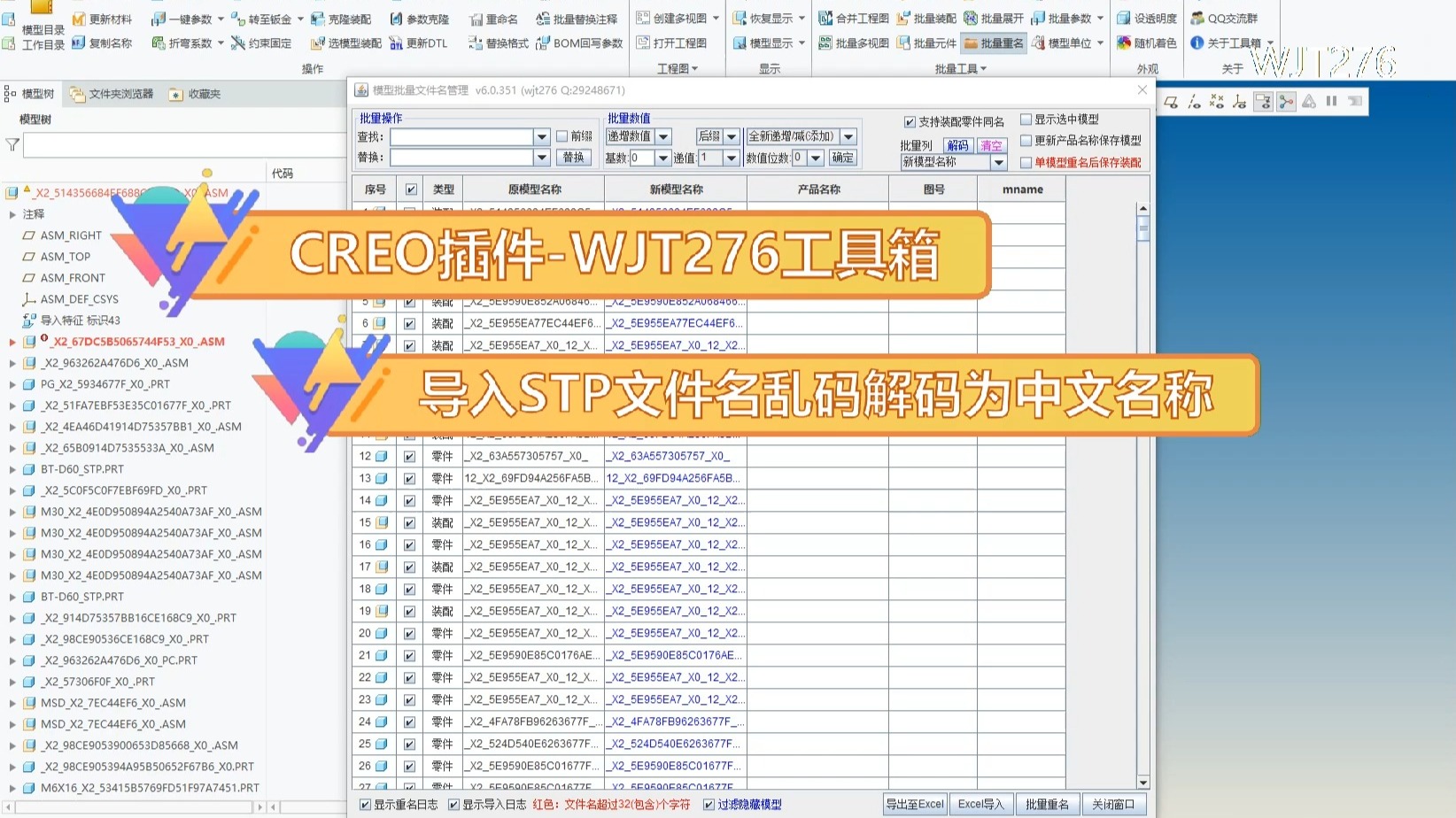The width and height of the screenshot is (1456, 818).
Task: Select the 约束固定 tool
Action: point(261,42)
